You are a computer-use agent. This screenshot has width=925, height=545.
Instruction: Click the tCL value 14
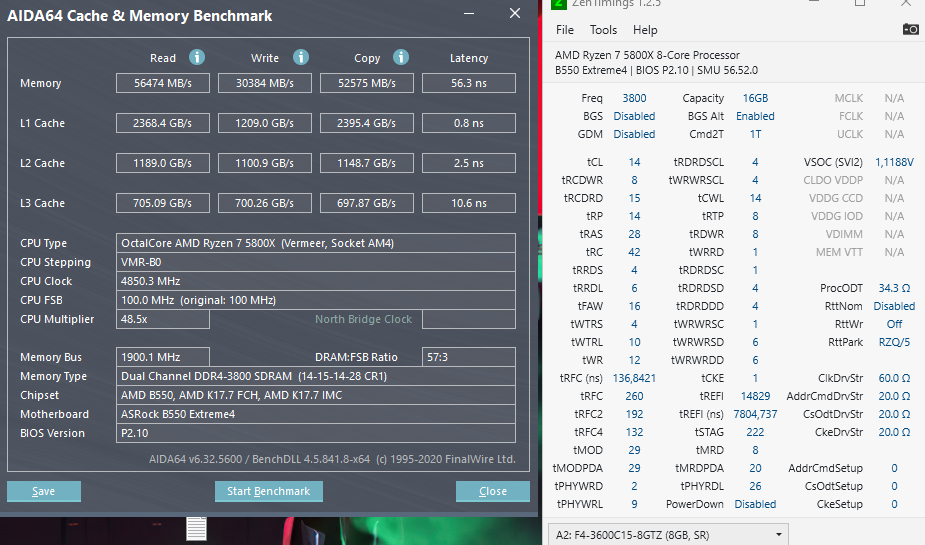pyautogui.click(x=634, y=162)
